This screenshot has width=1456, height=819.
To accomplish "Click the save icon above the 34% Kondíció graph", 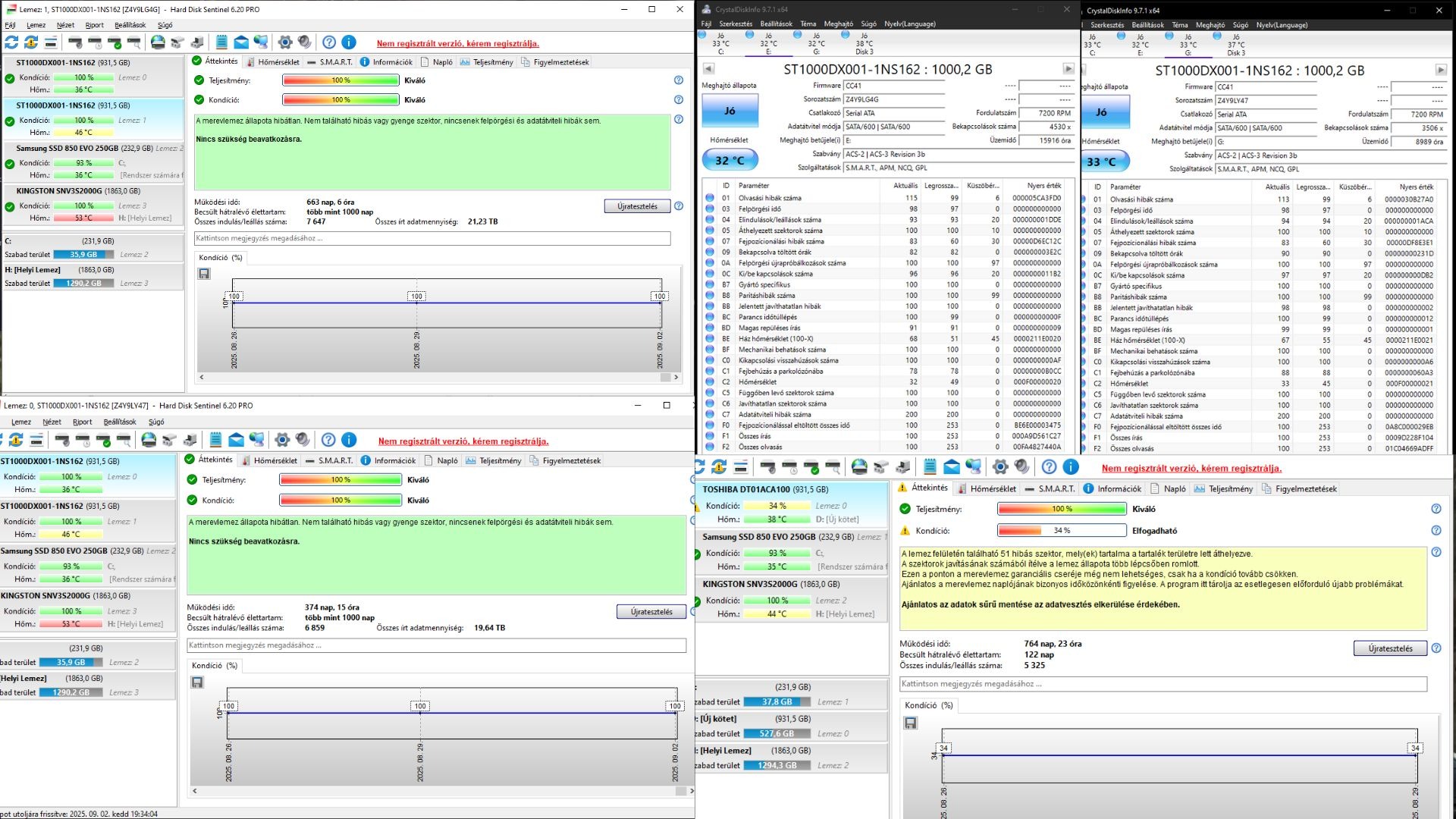I will [911, 723].
